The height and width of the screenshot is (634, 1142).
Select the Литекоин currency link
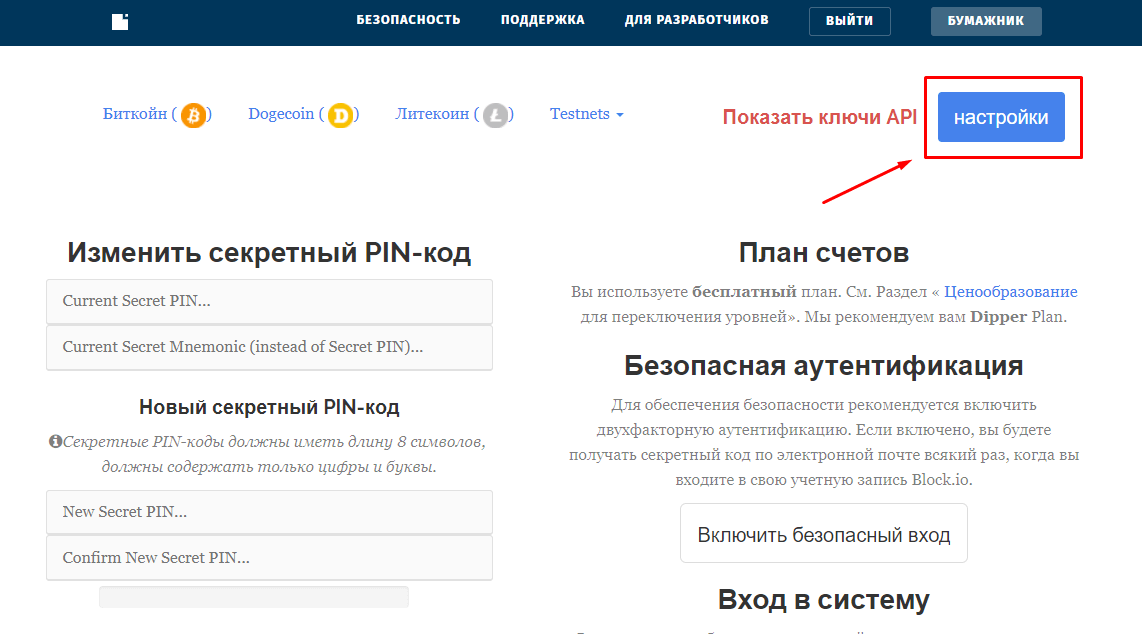pyautogui.click(x=434, y=114)
